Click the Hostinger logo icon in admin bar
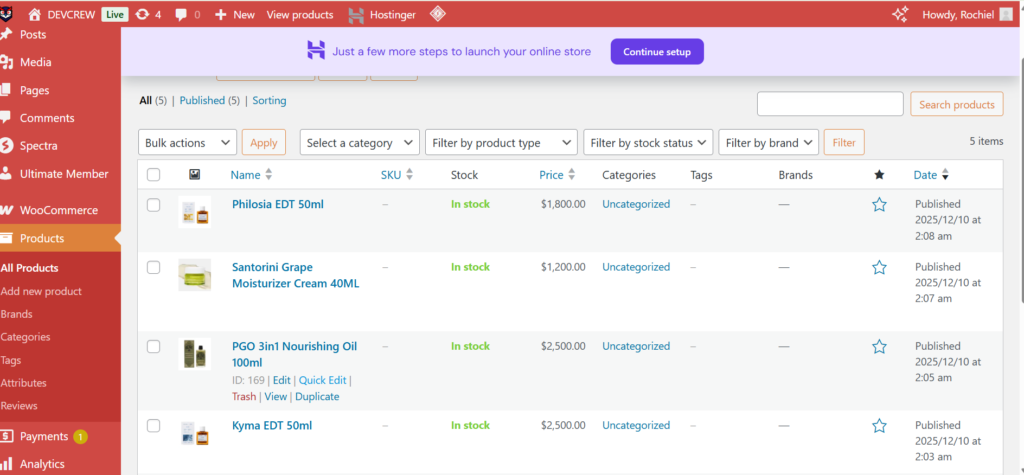This screenshot has width=1024, height=475. point(356,15)
